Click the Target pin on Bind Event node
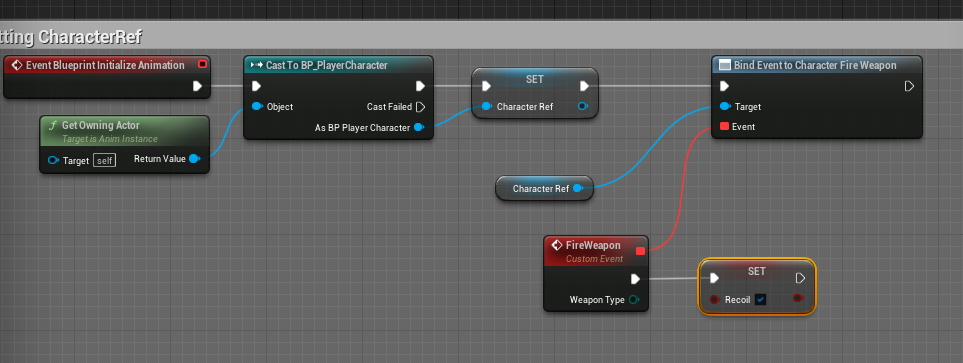This screenshot has width=963, height=363. click(x=725, y=106)
